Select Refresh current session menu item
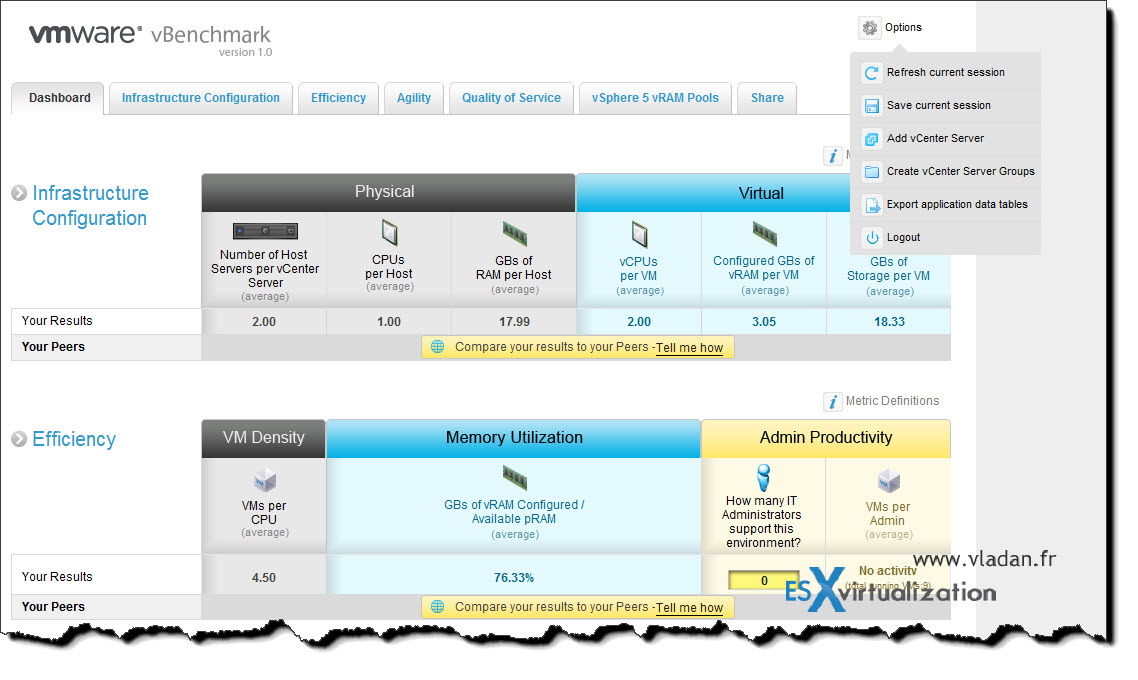The height and width of the screenshot is (680, 1138). [x=946, y=73]
